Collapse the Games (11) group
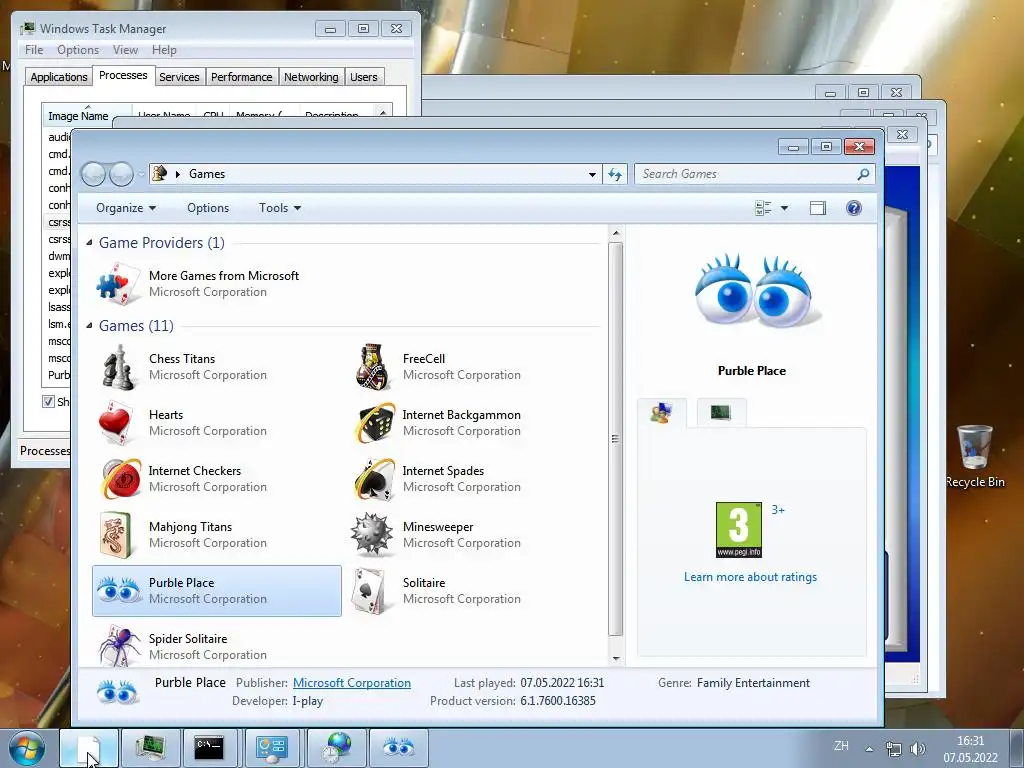The height and width of the screenshot is (768, 1024). coord(89,326)
